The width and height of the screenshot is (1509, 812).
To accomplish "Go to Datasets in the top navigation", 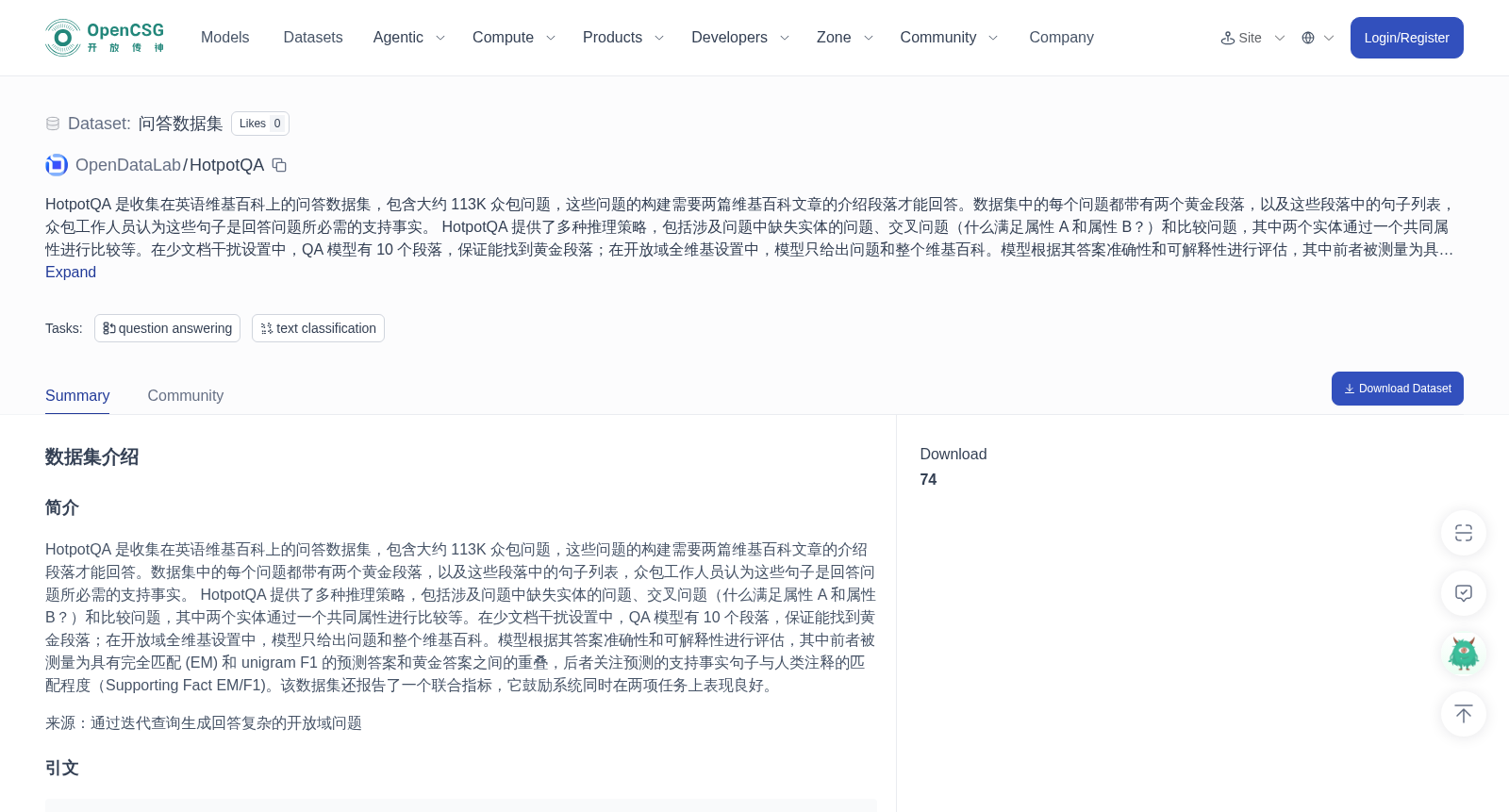I will pos(313,38).
